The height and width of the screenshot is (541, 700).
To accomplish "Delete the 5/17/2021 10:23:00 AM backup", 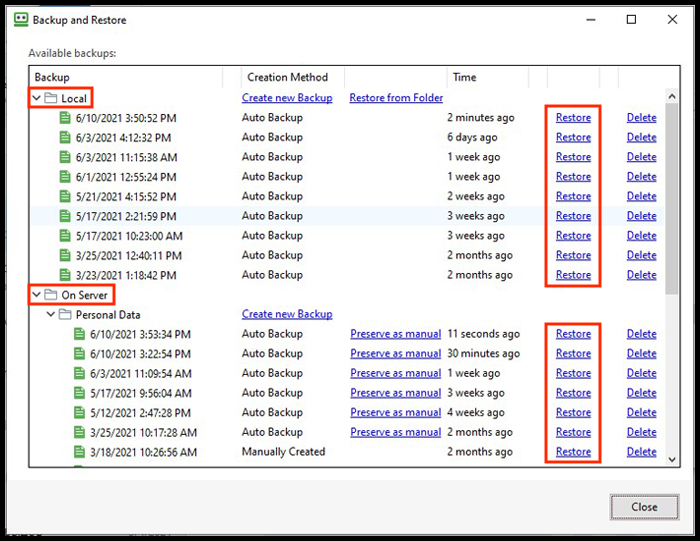I will click(x=642, y=236).
